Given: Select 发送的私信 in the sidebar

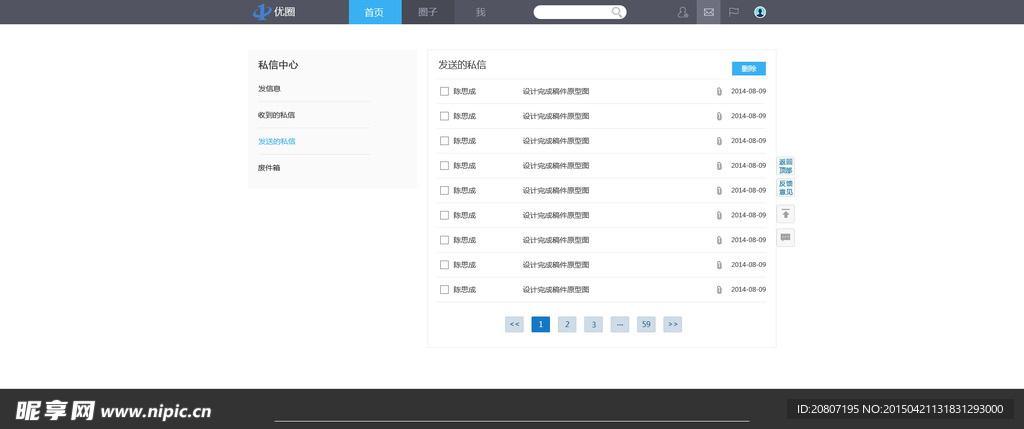Looking at the screenshot, I should pos(276,141).
